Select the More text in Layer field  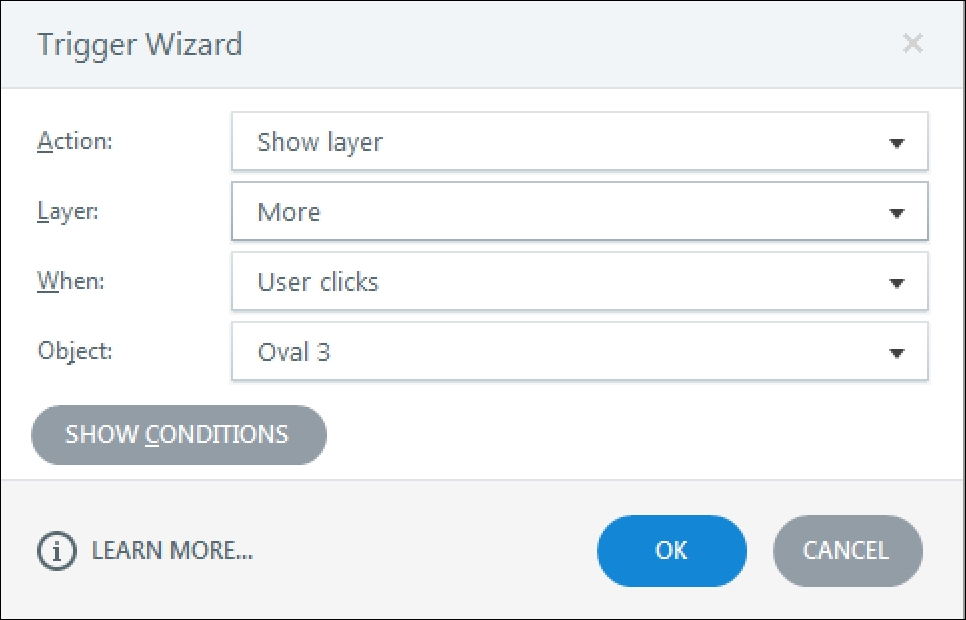coord(289,213)
